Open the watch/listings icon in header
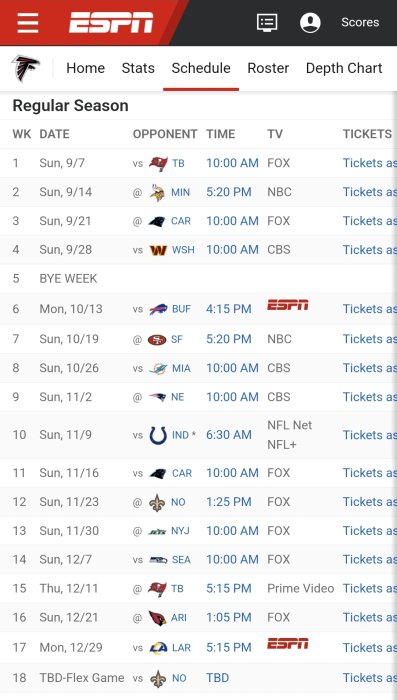This screenshot has height=700, width=397. coord(267,22)
